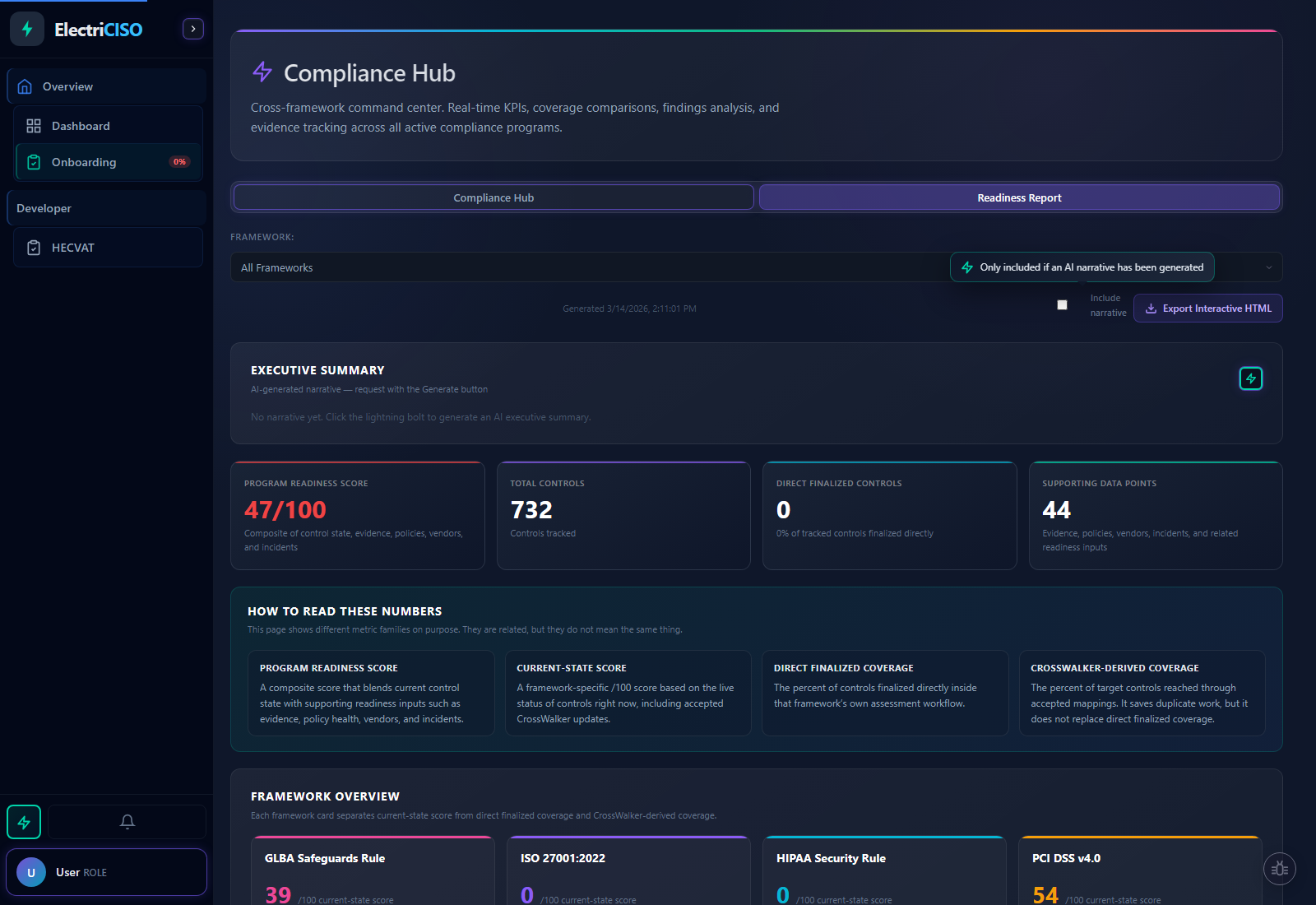This screenshot has height=905, width=1316.
Task: Click the lightning bolt to generate executive summary
Action: [1250, 378]
